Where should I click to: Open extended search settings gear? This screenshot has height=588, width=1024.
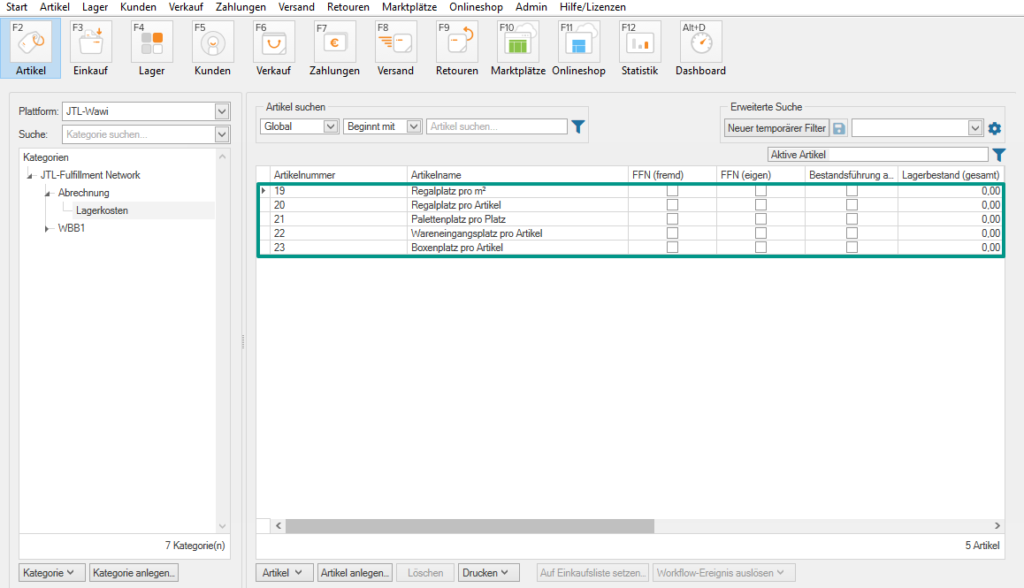(x=994, y=128)
